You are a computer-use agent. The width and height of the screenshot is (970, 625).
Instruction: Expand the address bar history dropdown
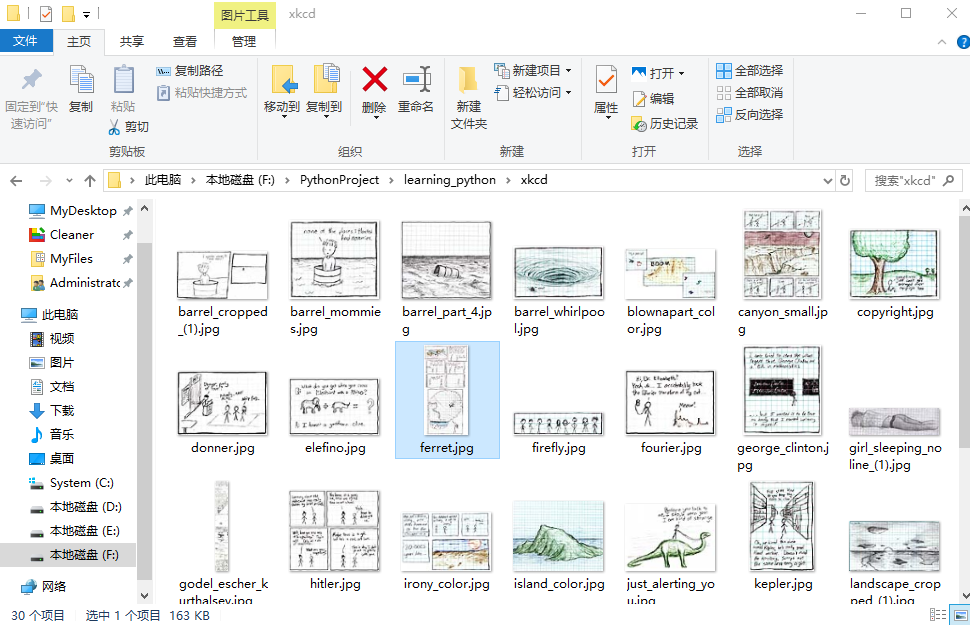pos(828,181)
